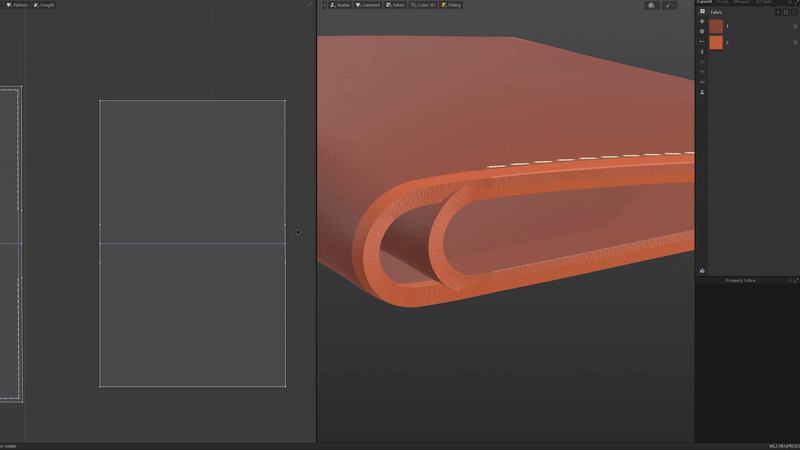Switch to the Current tab in Object Browser
The image size is (800, 450).
pos(704,2)
